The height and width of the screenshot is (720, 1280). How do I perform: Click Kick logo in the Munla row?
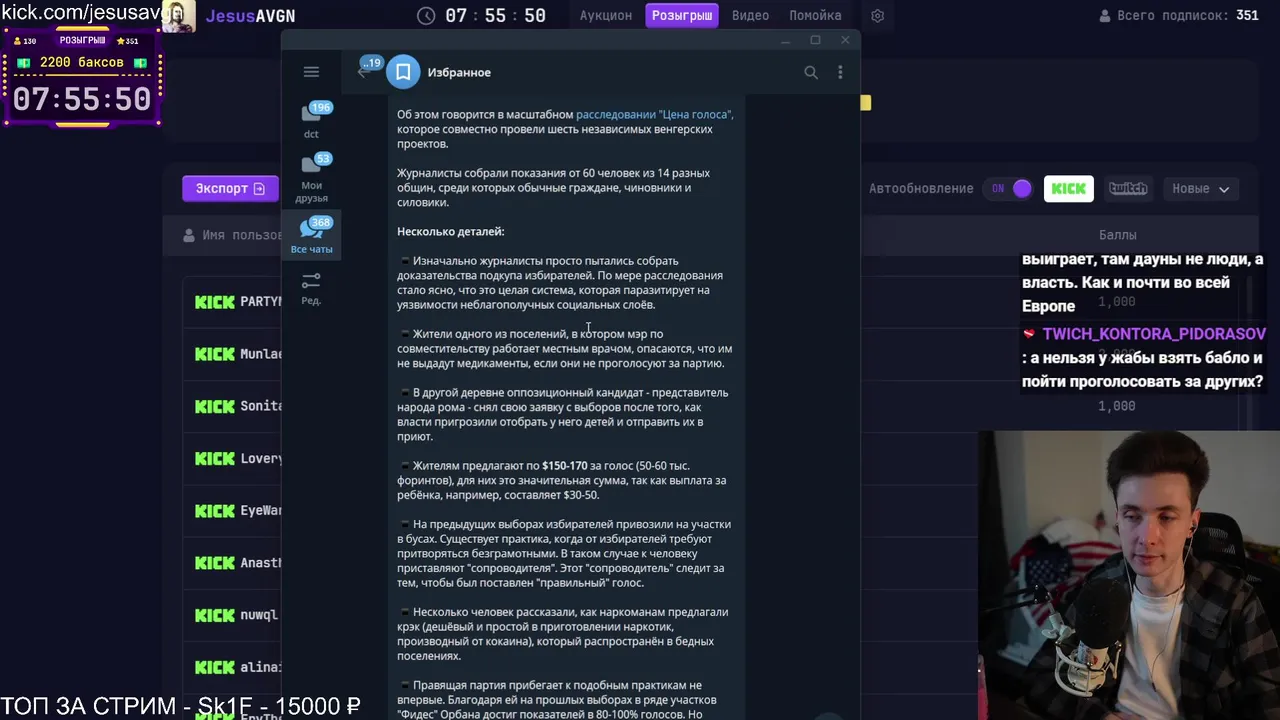[x=215, y=354]
